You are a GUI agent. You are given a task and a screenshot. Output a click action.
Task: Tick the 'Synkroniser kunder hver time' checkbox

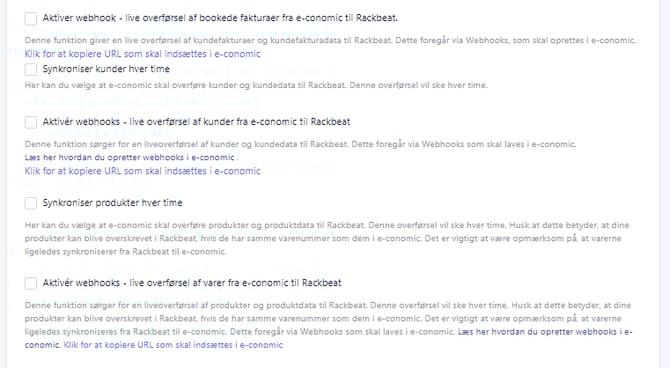pos(31,69)
